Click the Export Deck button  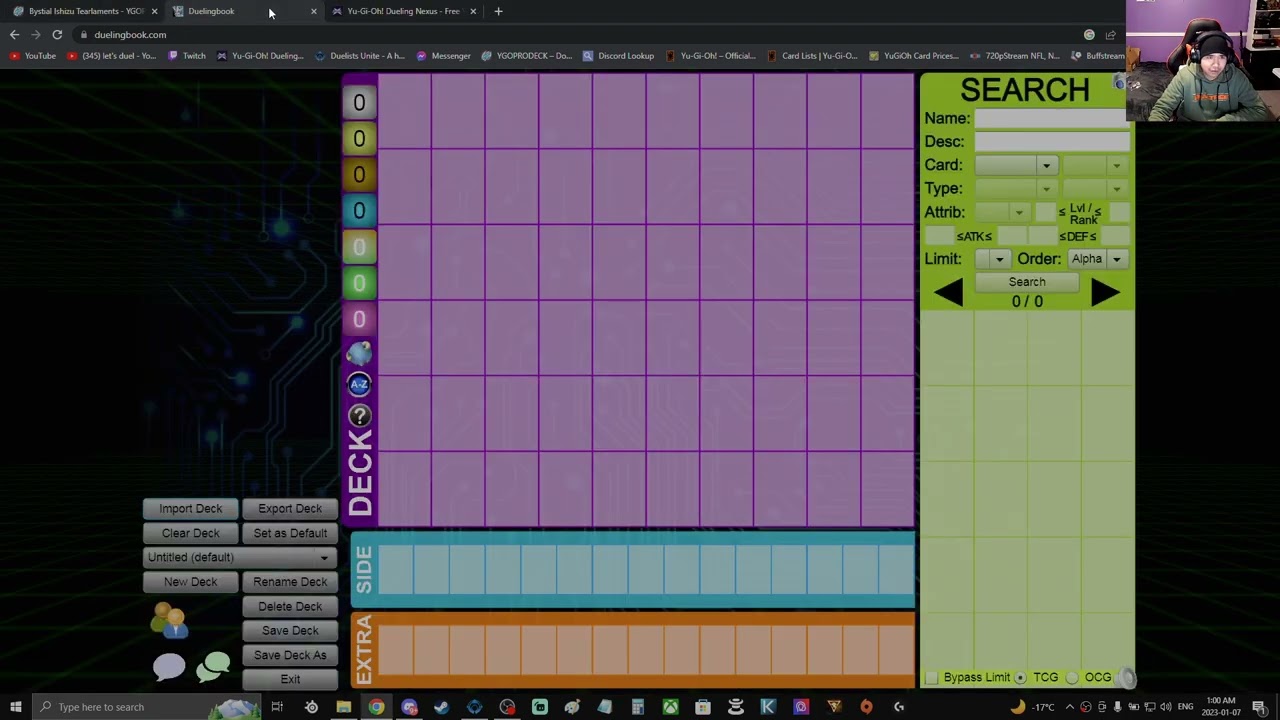click(290, 509)
